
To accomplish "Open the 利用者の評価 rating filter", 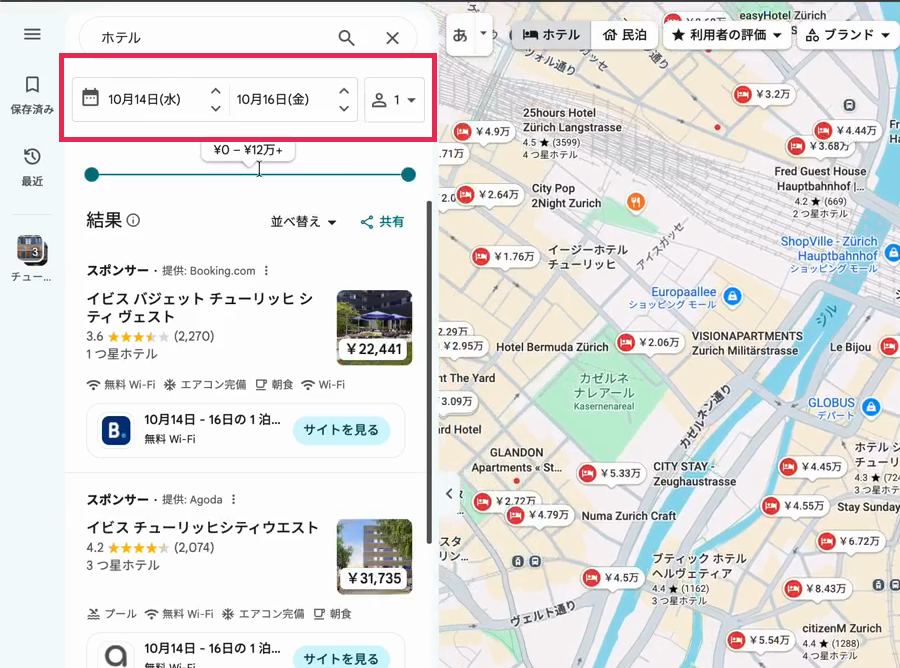I will [x=727, y=35].
